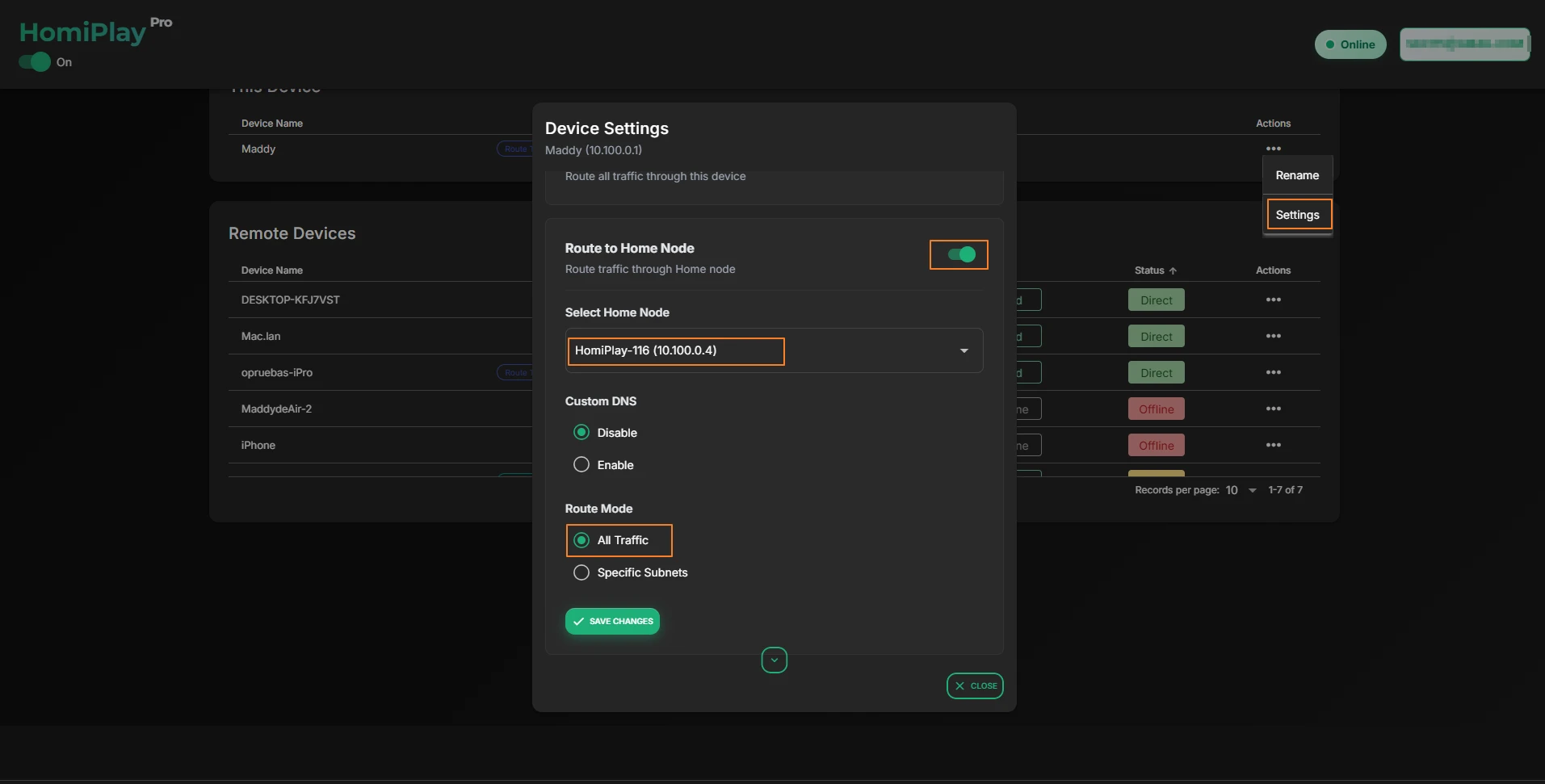Click the scroll-down chevron in Device Settings

[x=774, y=660]
